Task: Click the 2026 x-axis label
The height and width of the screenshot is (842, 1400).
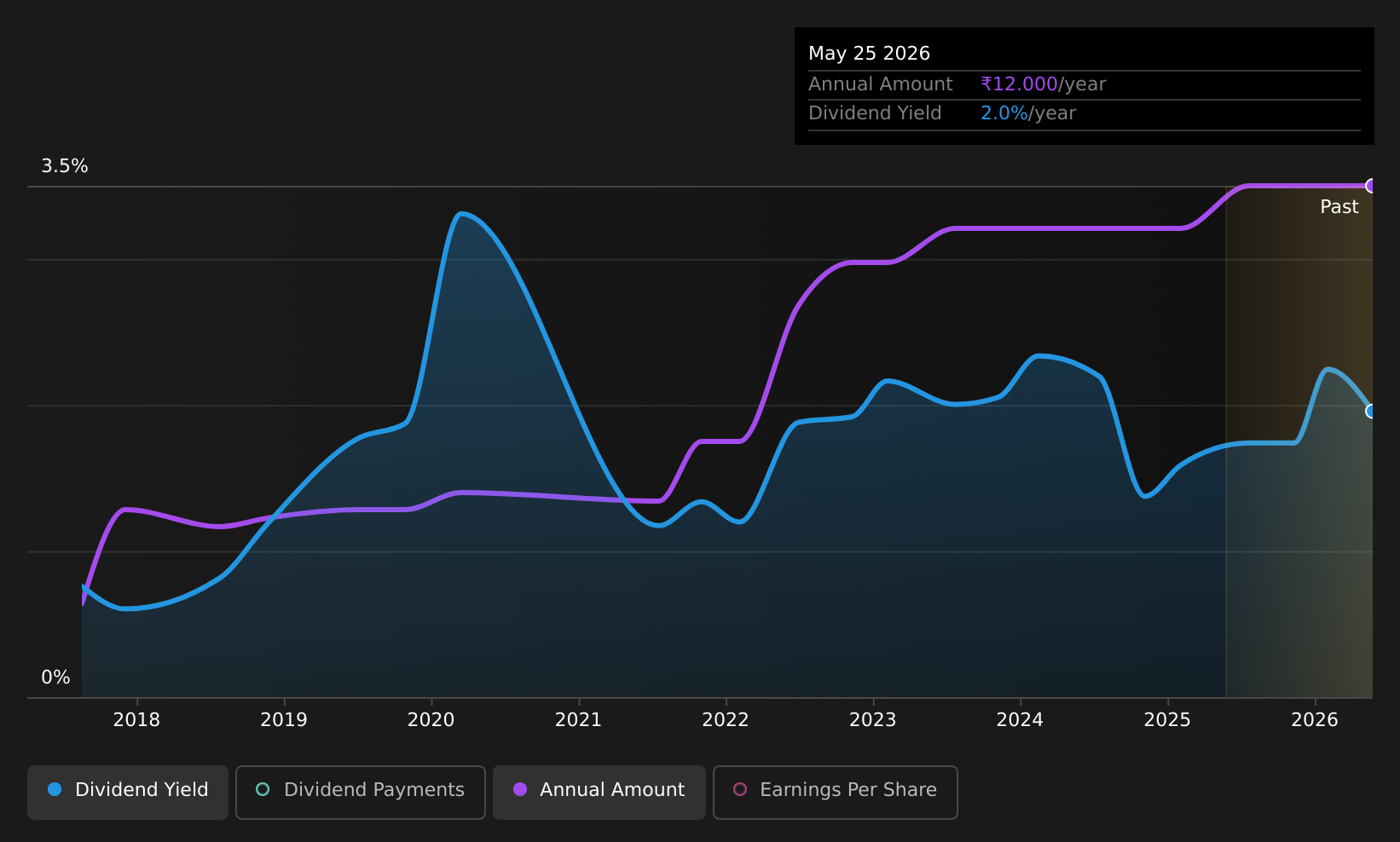Action: click(x=1315, y=720)
